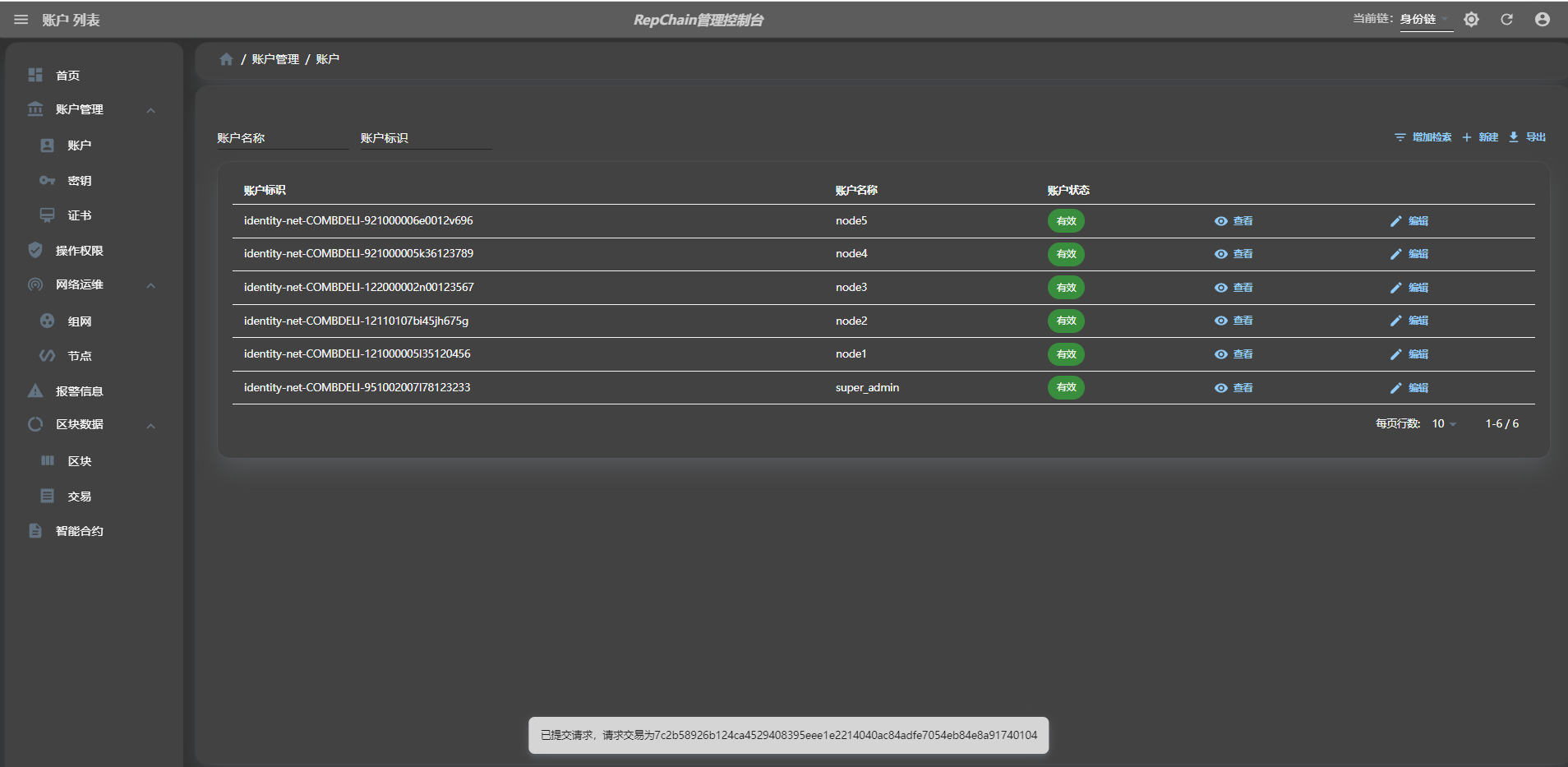This screenshot has width=1568, height=767.
Task: Click the 智能合约 document icon
Action: coord(35,530)
